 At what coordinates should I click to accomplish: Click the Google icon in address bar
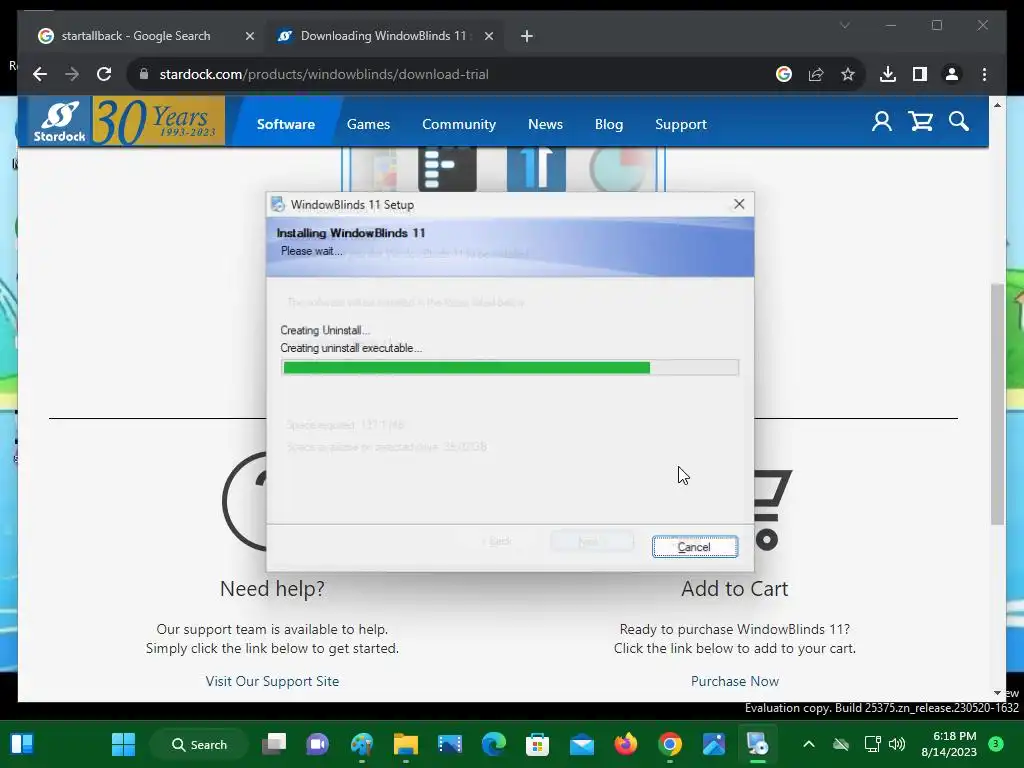[784, 74]
